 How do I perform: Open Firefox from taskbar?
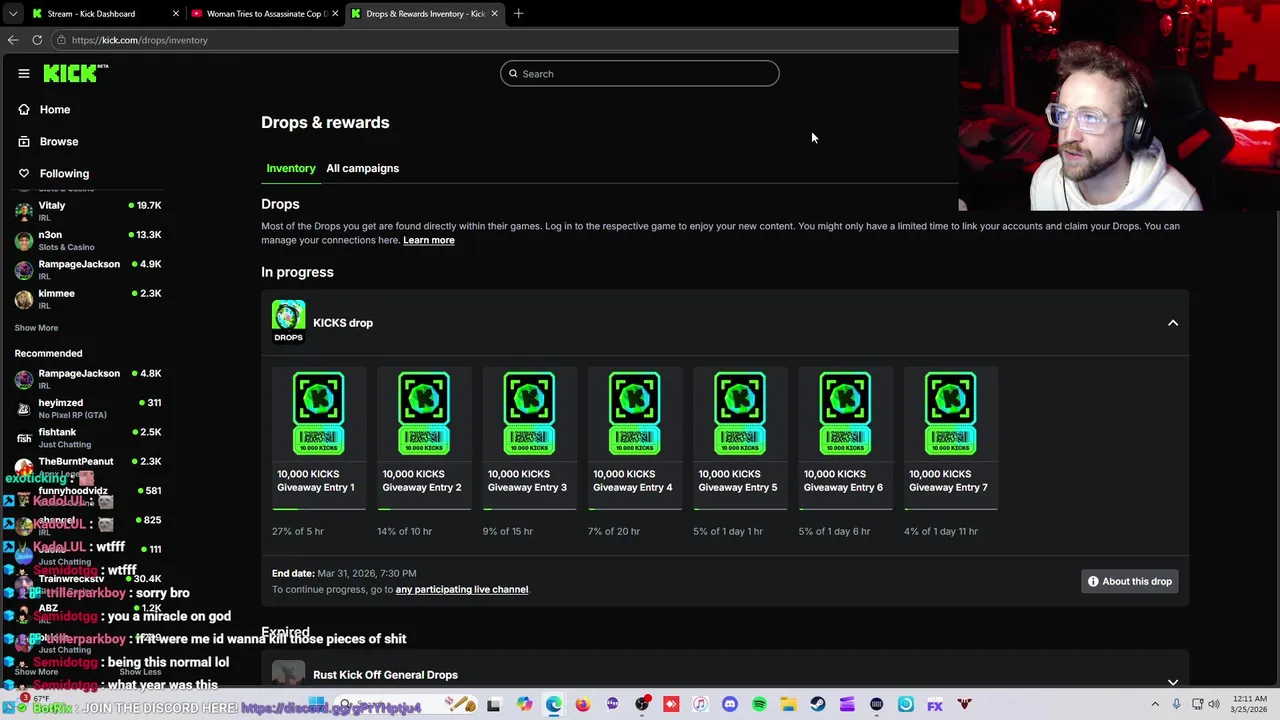[583, 705]
